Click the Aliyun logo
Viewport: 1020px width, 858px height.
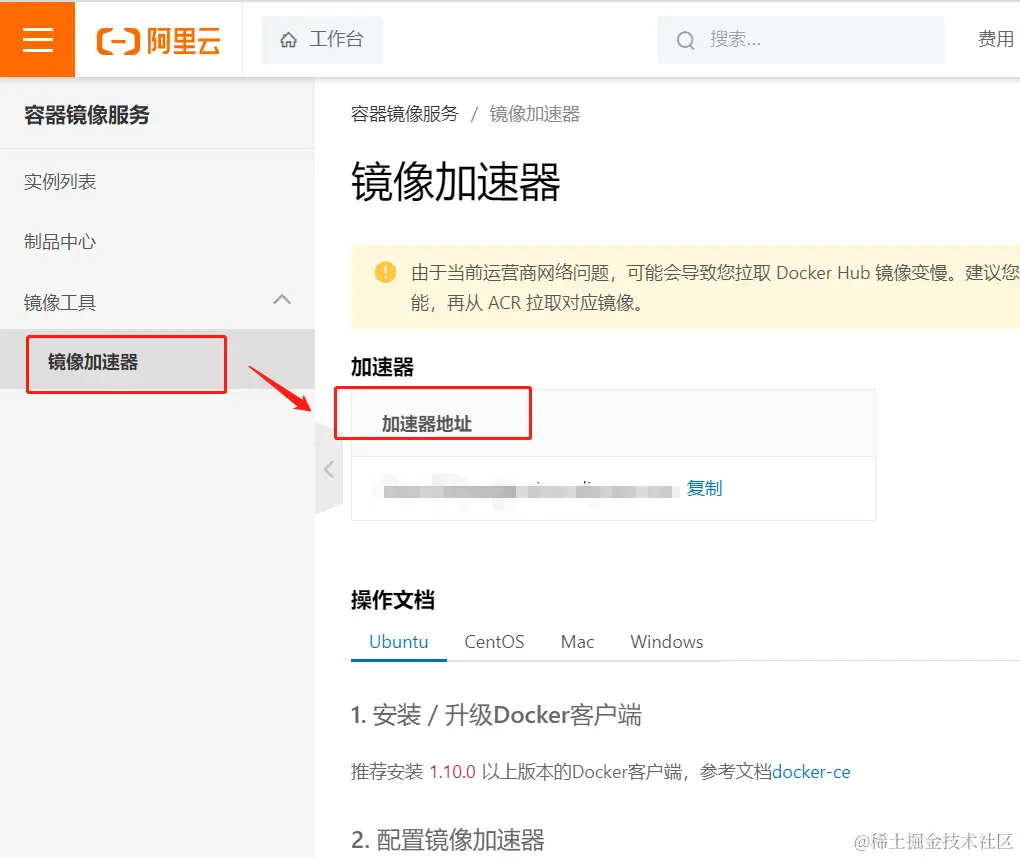click(159, 41)
